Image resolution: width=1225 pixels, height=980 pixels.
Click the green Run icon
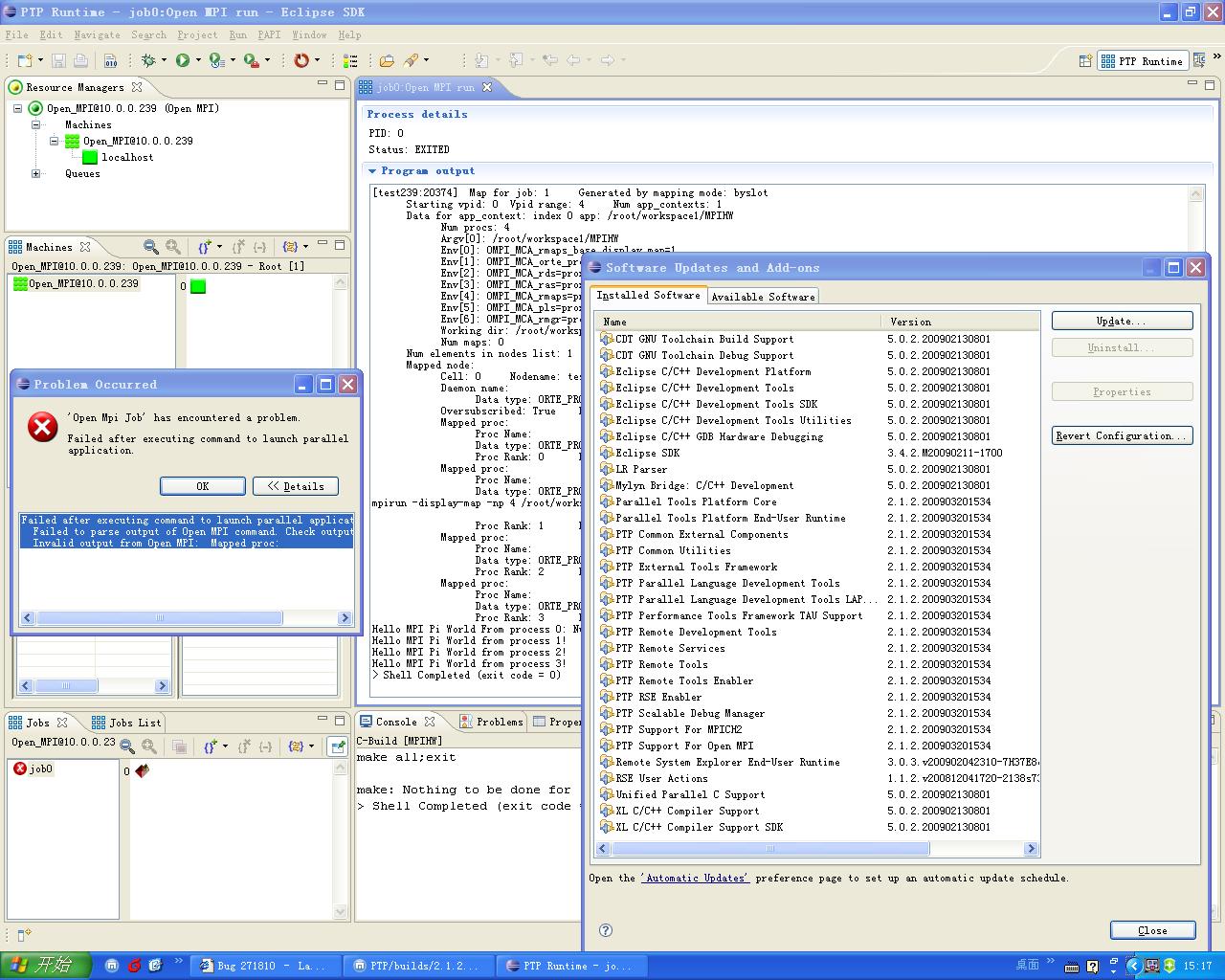[x=183, y=60]
